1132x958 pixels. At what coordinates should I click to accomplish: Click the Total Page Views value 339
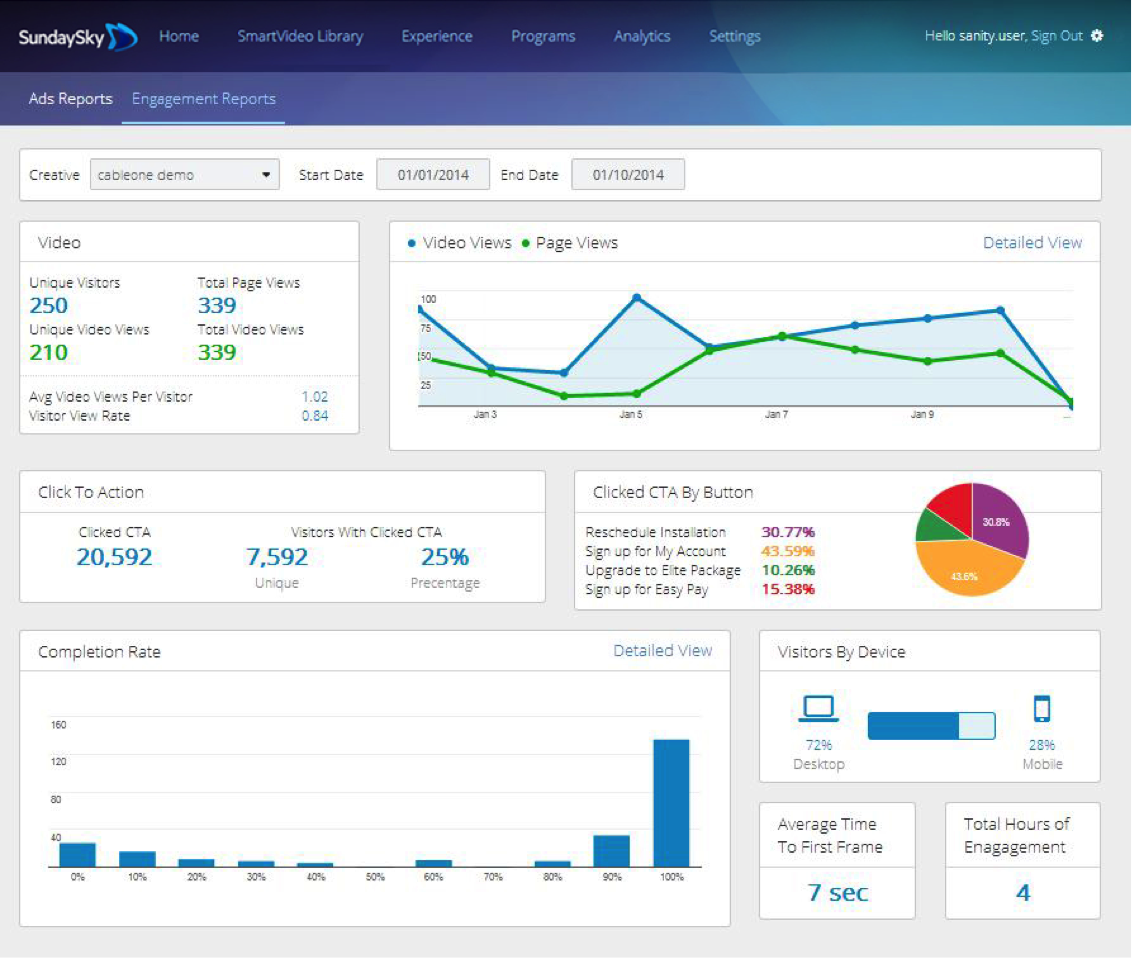point(217,305)
